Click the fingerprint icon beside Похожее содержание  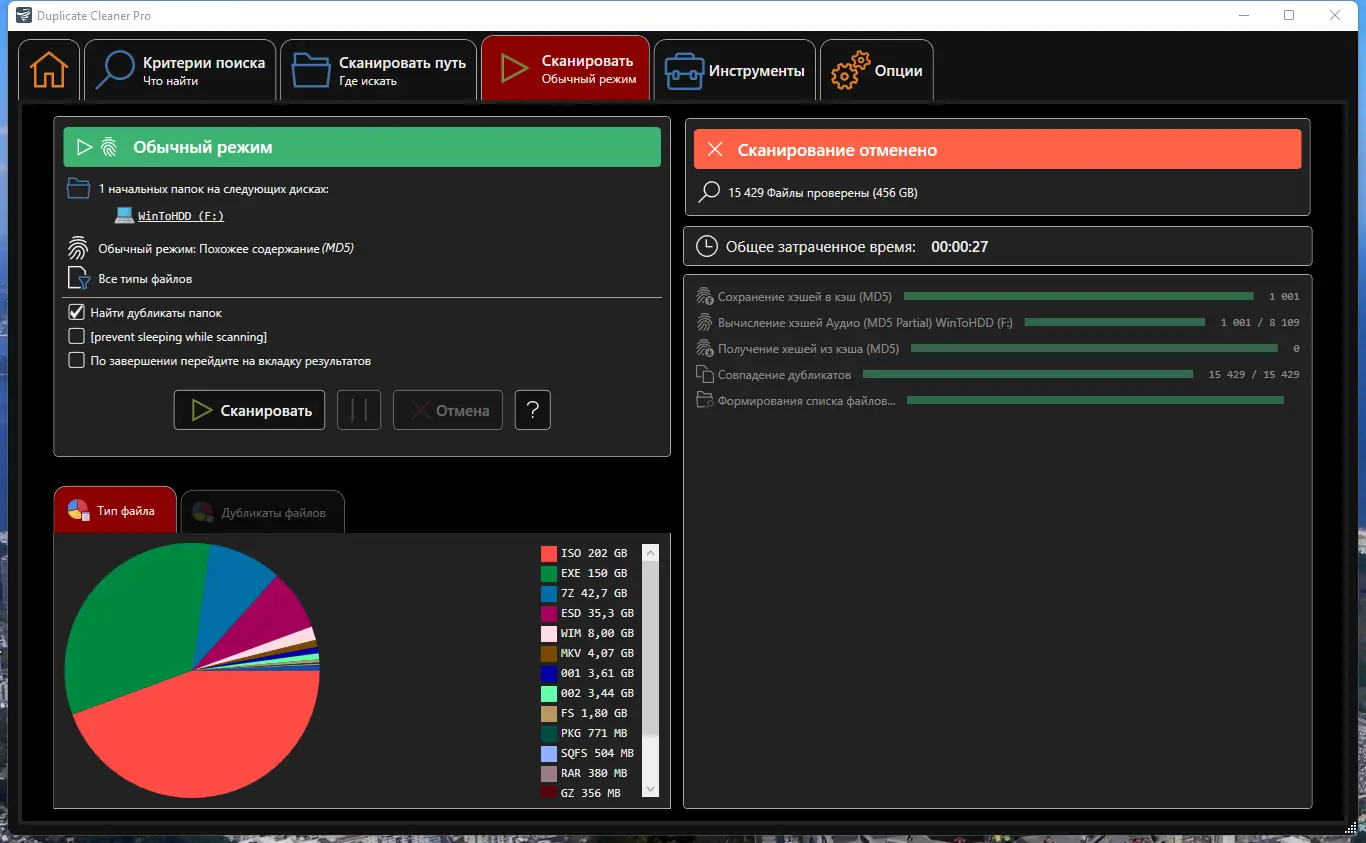(x=77, y=248)
